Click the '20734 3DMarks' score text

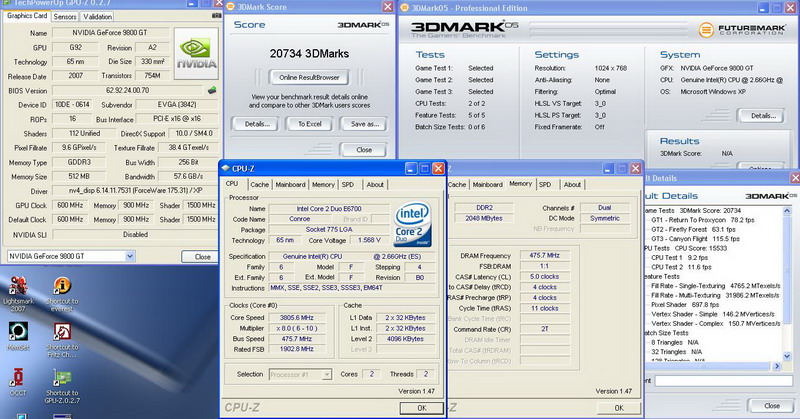pyautogui.click(x=309, y=54)
